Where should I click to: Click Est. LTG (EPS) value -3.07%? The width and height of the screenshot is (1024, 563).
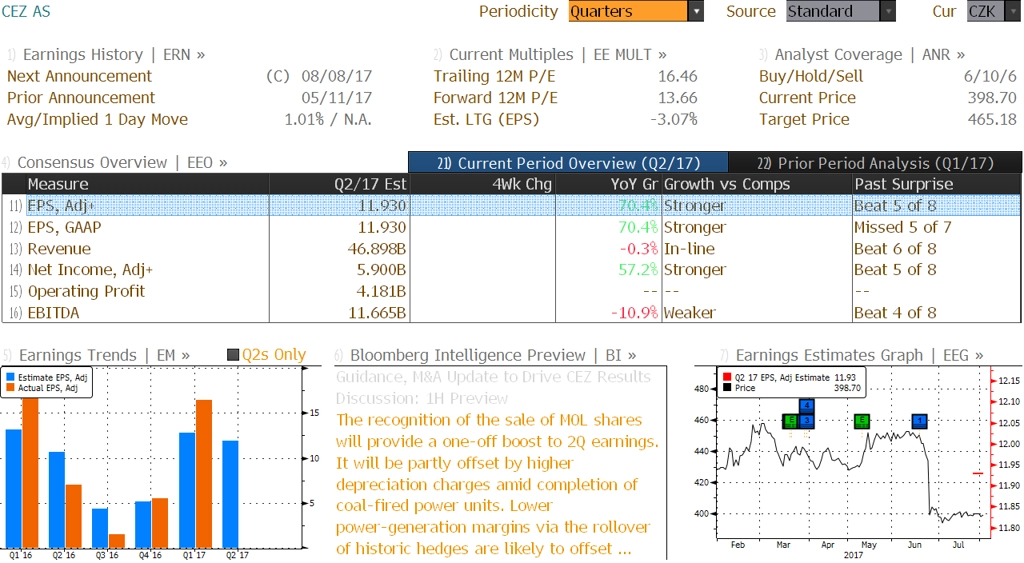[673, 120]
